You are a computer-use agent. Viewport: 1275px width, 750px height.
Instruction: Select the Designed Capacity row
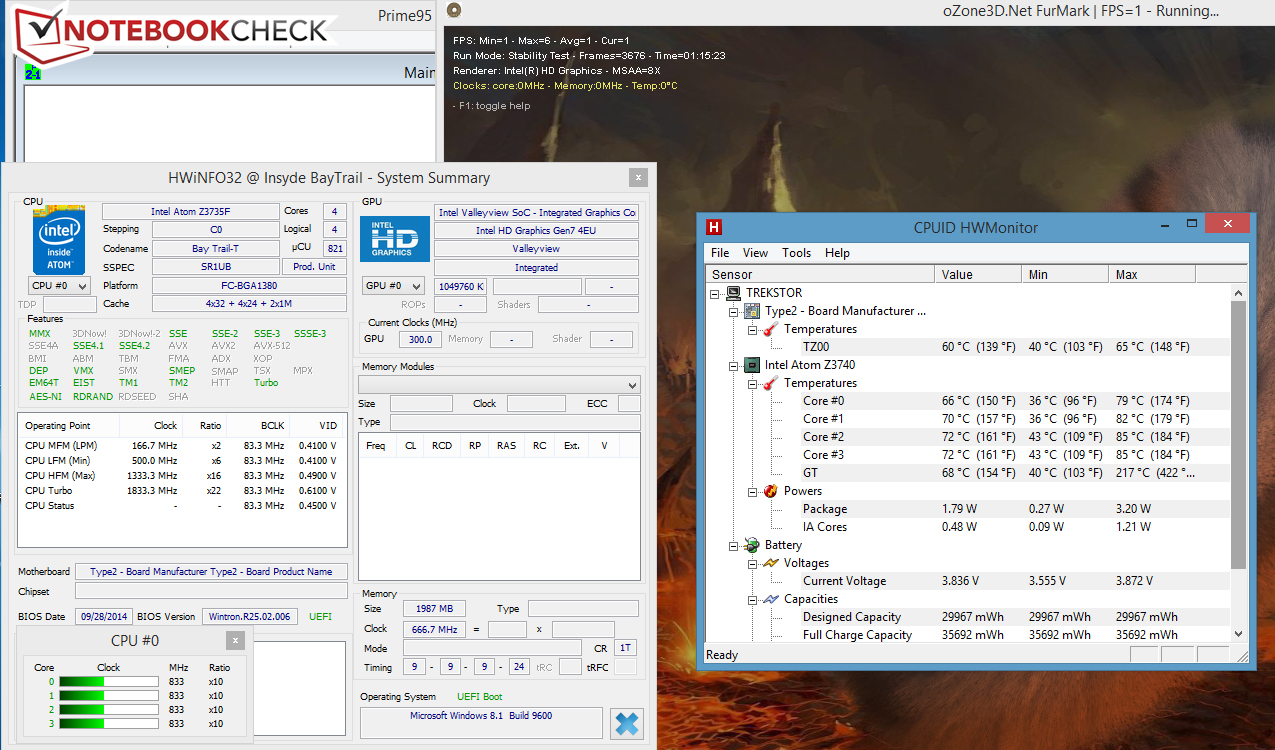pyautogui.click(x=969, y=617)
